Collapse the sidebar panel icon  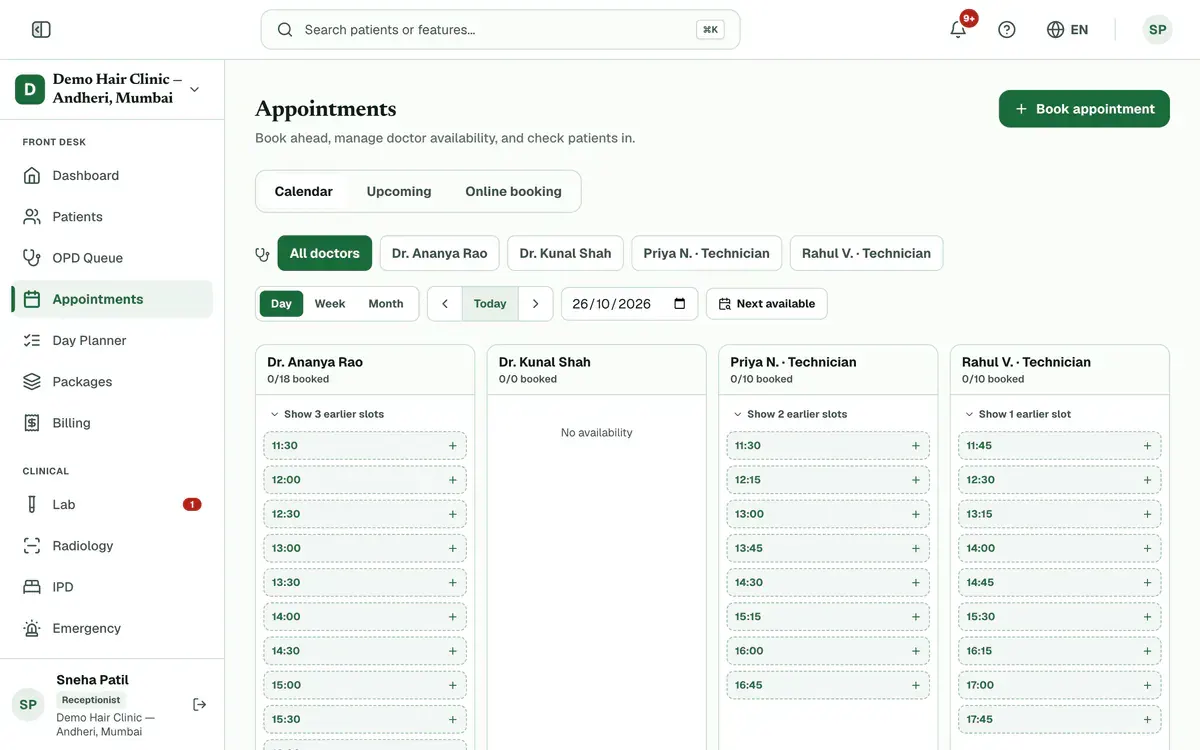tap(41, 30)
